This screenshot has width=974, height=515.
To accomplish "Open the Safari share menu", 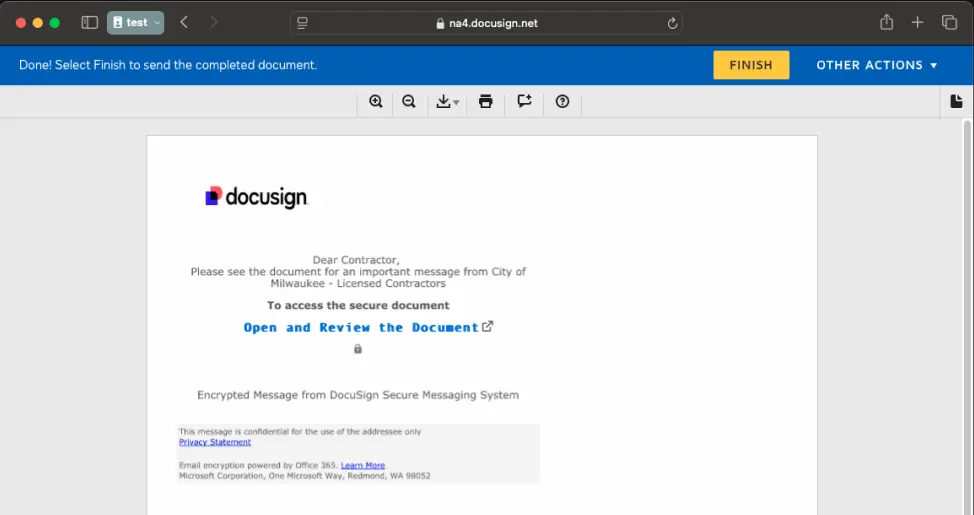I will pyautogui.click(x=886, y=22).
